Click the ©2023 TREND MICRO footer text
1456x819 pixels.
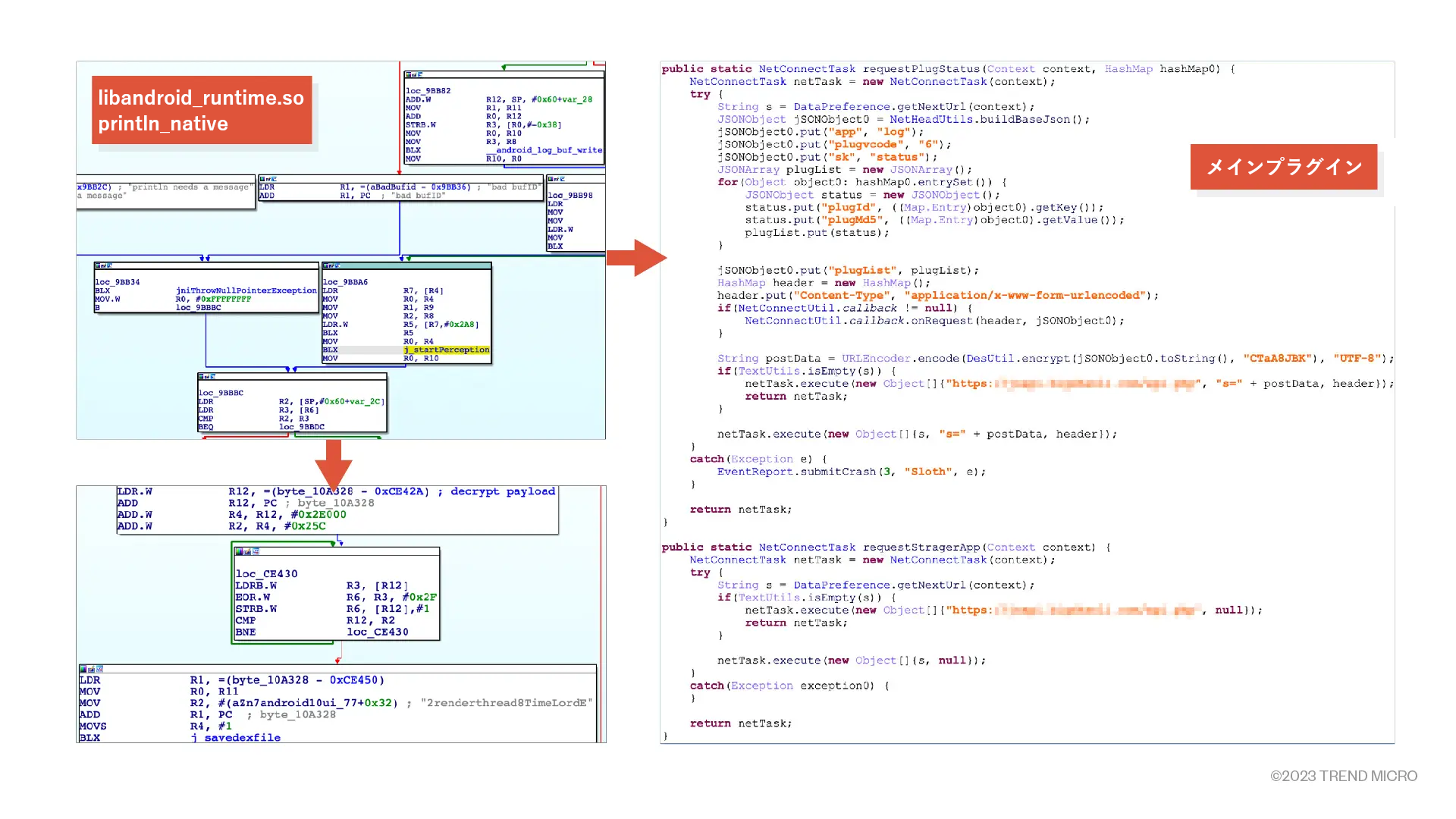(x=1344, y=776)
